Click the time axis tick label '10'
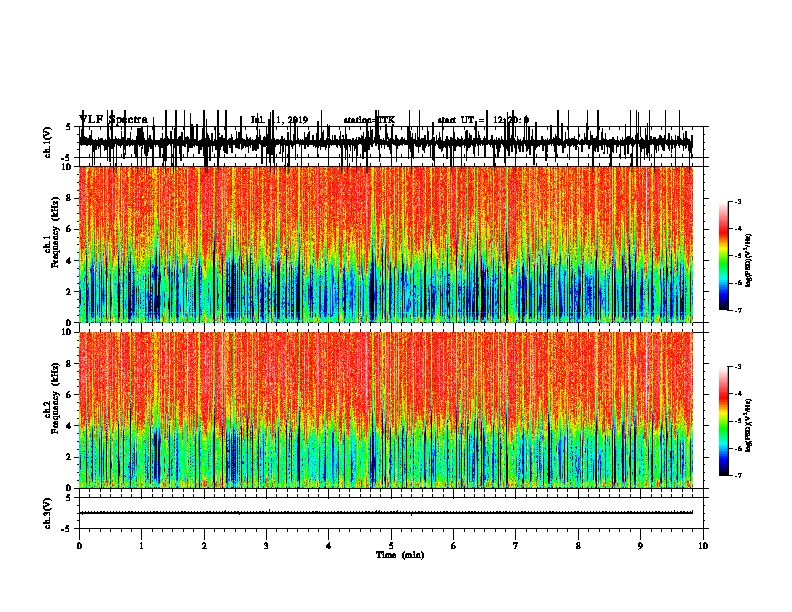 (703, 545)
